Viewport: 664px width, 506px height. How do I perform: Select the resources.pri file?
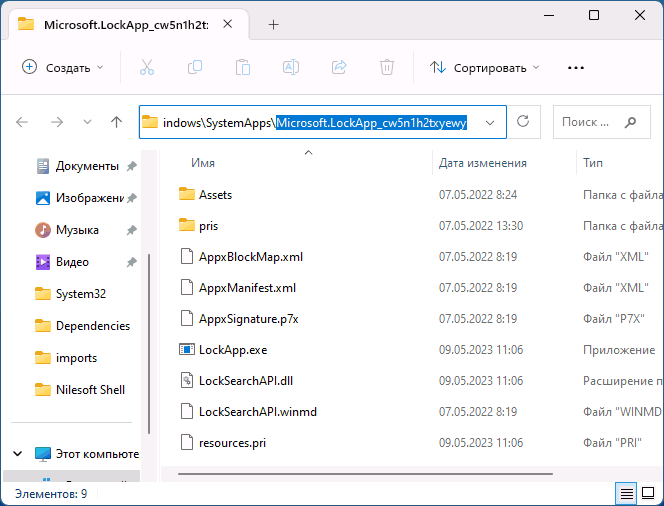[x=232, y=443]
